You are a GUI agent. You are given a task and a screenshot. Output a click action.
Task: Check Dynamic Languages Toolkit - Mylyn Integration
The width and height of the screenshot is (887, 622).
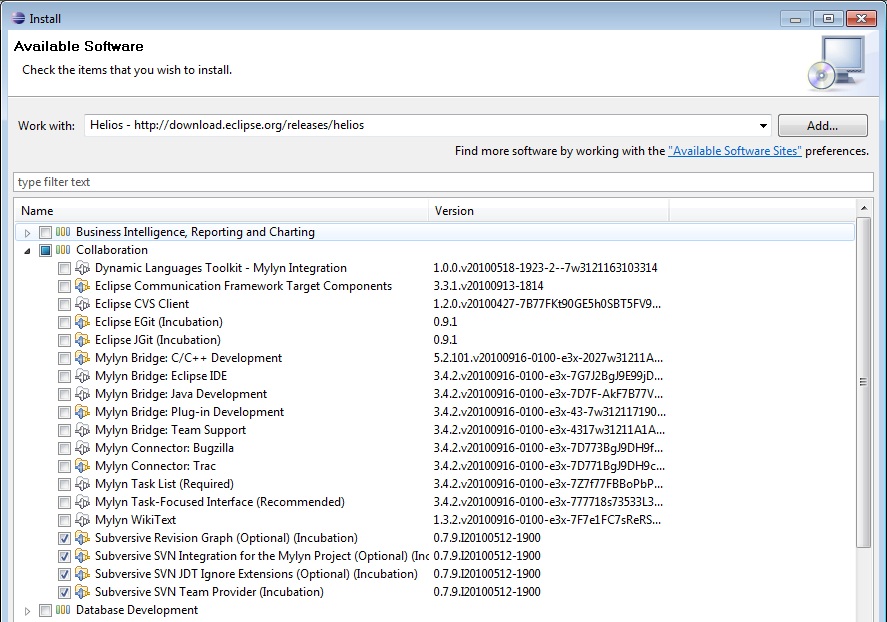[x=64, y=269]
